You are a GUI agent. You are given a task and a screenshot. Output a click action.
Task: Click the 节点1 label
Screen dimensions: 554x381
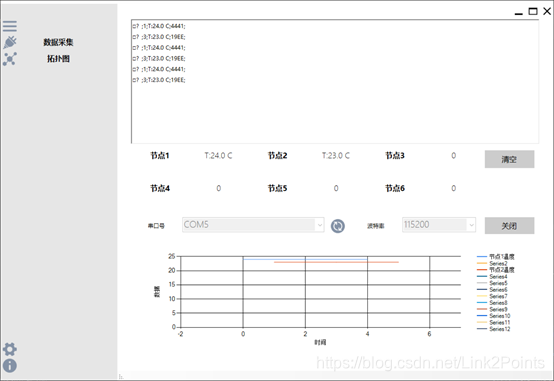[x=160, y=156]
